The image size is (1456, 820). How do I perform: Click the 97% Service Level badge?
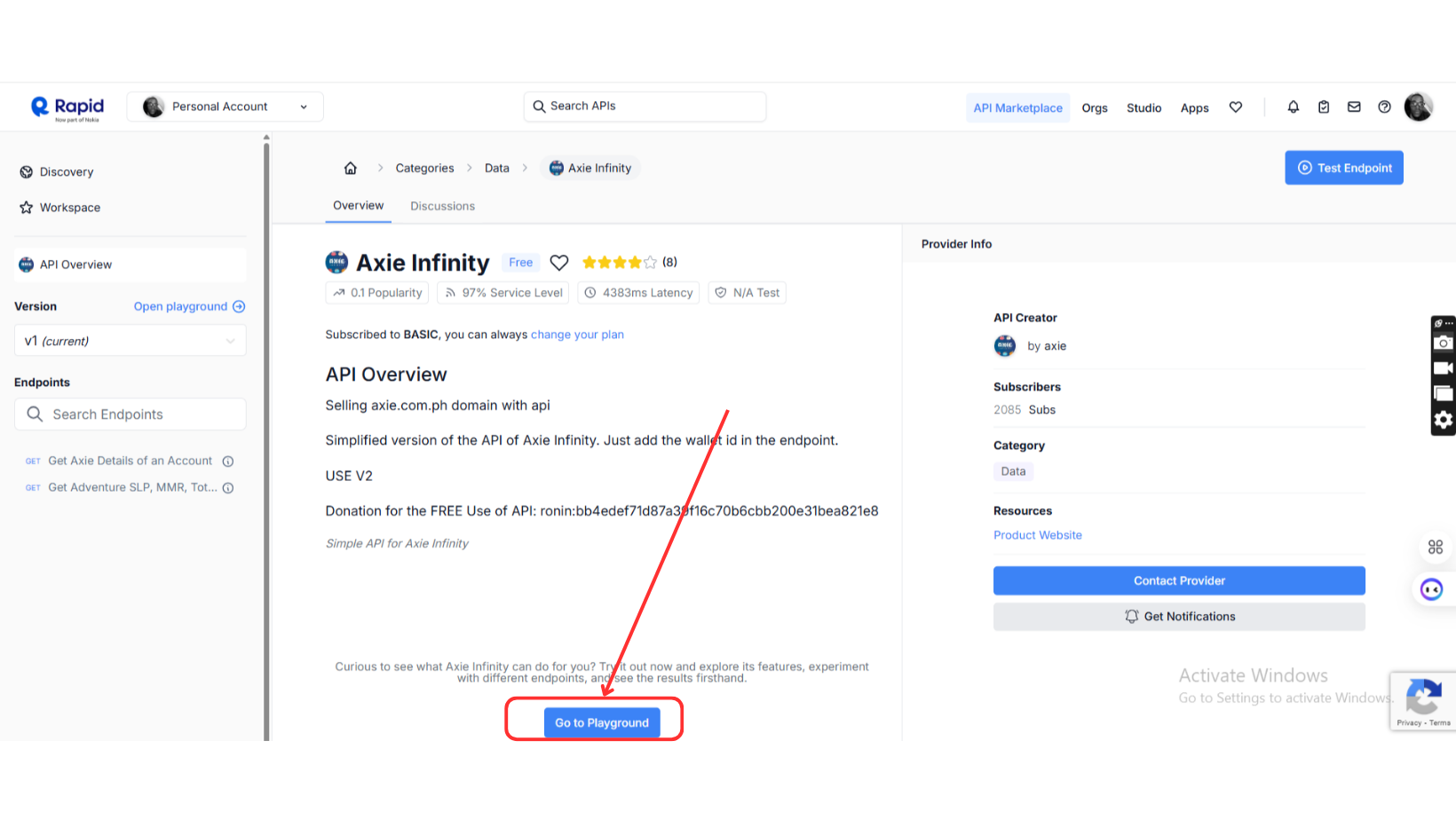[x=503, y=293]
